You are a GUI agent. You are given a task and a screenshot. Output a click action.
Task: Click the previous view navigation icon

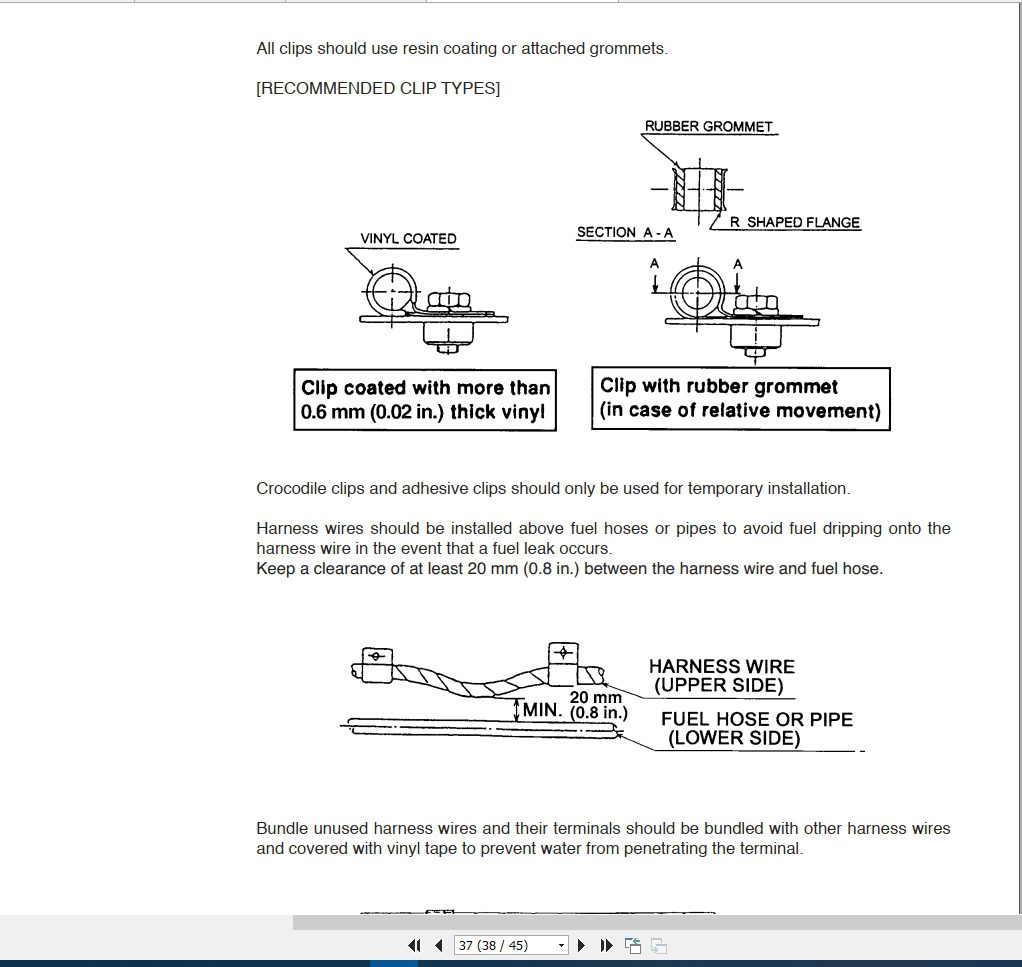[x=632, y=945]
